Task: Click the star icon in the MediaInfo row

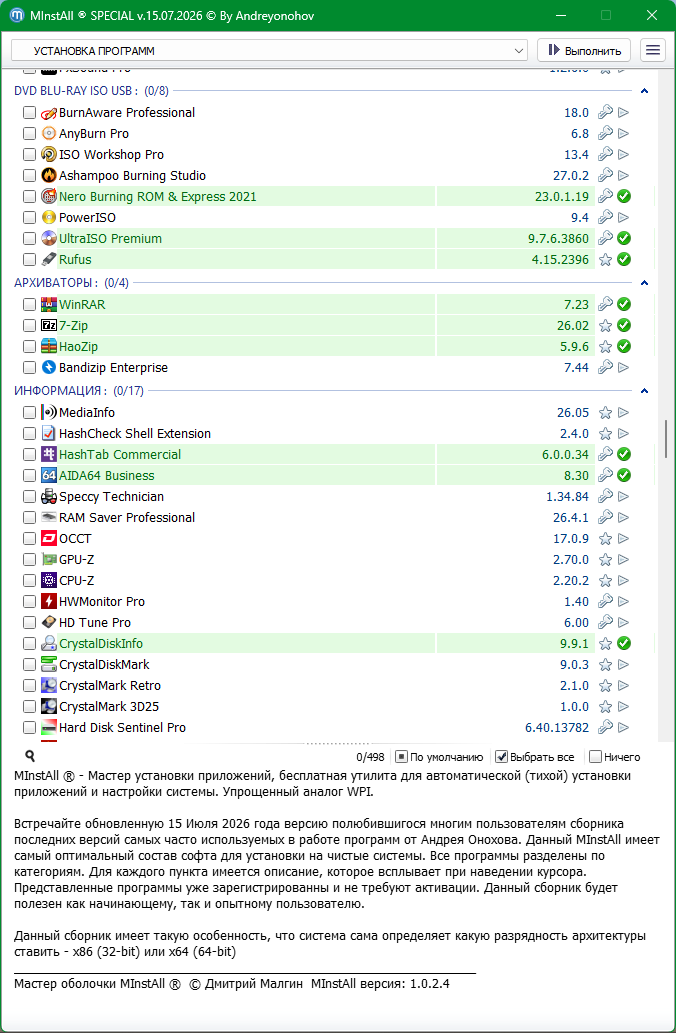Action: click(x=605, y=412)
